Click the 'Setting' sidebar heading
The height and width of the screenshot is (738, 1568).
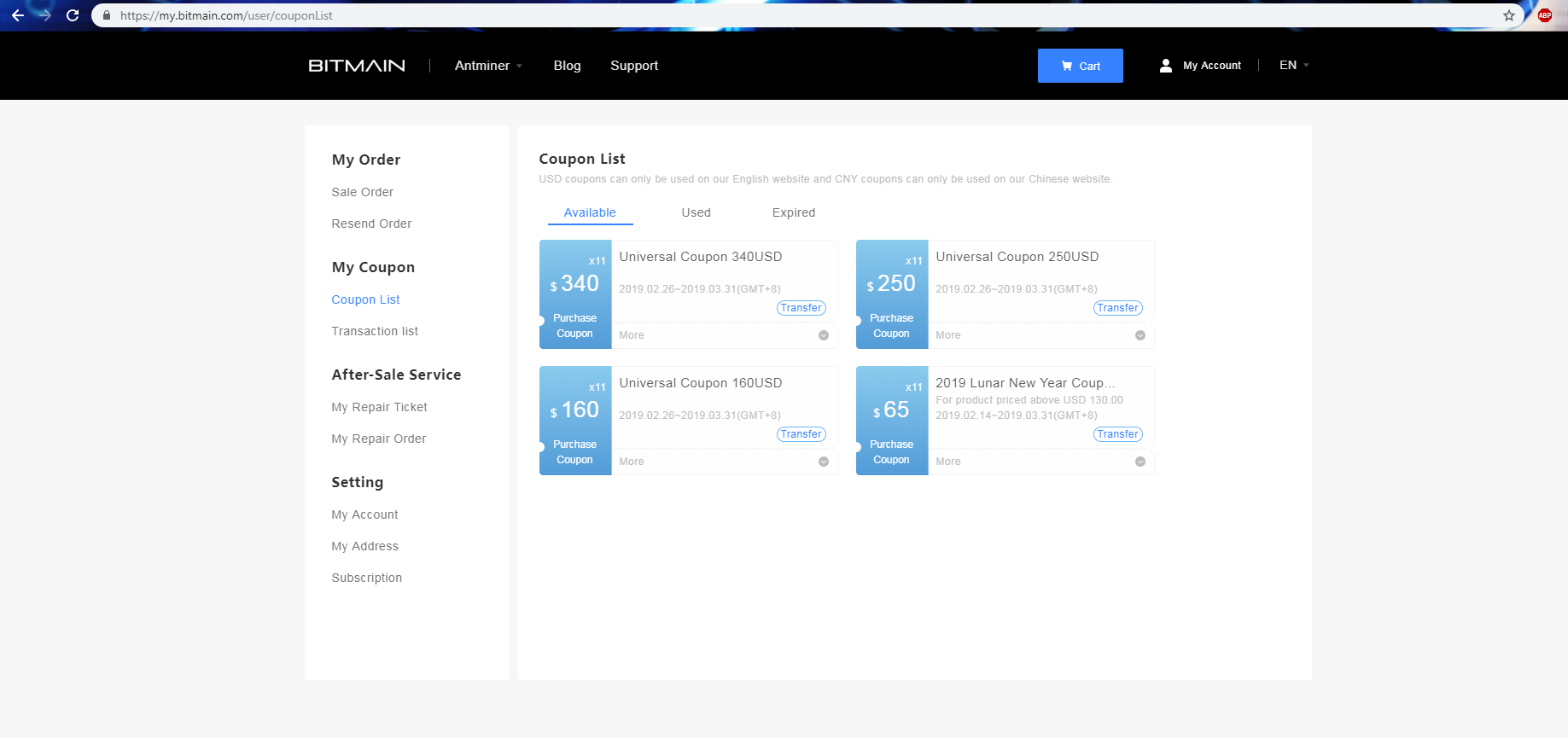(358, 482)
